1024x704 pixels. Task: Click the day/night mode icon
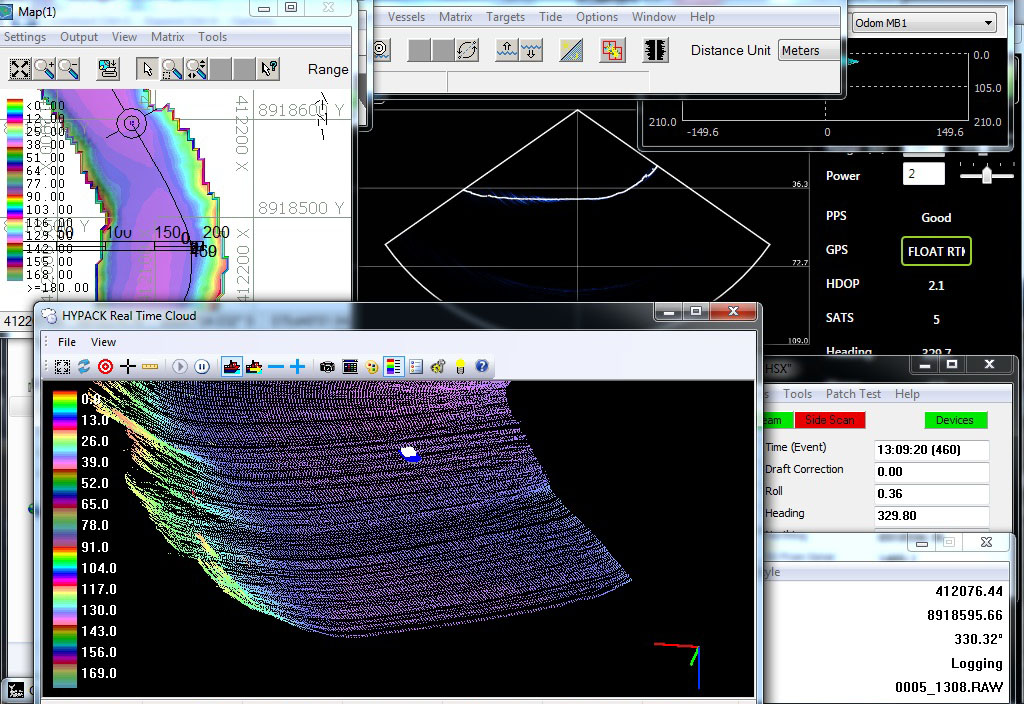click(x=571, y=50)
